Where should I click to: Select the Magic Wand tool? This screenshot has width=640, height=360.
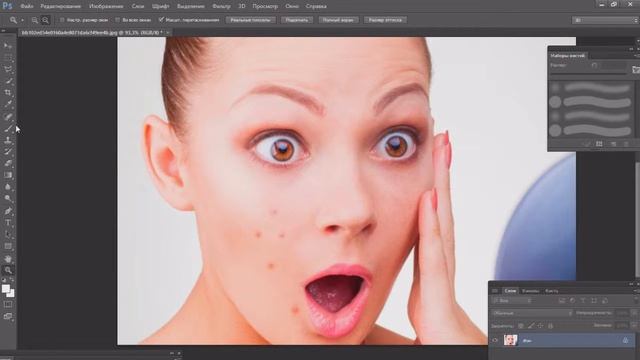tap(8, 81)
